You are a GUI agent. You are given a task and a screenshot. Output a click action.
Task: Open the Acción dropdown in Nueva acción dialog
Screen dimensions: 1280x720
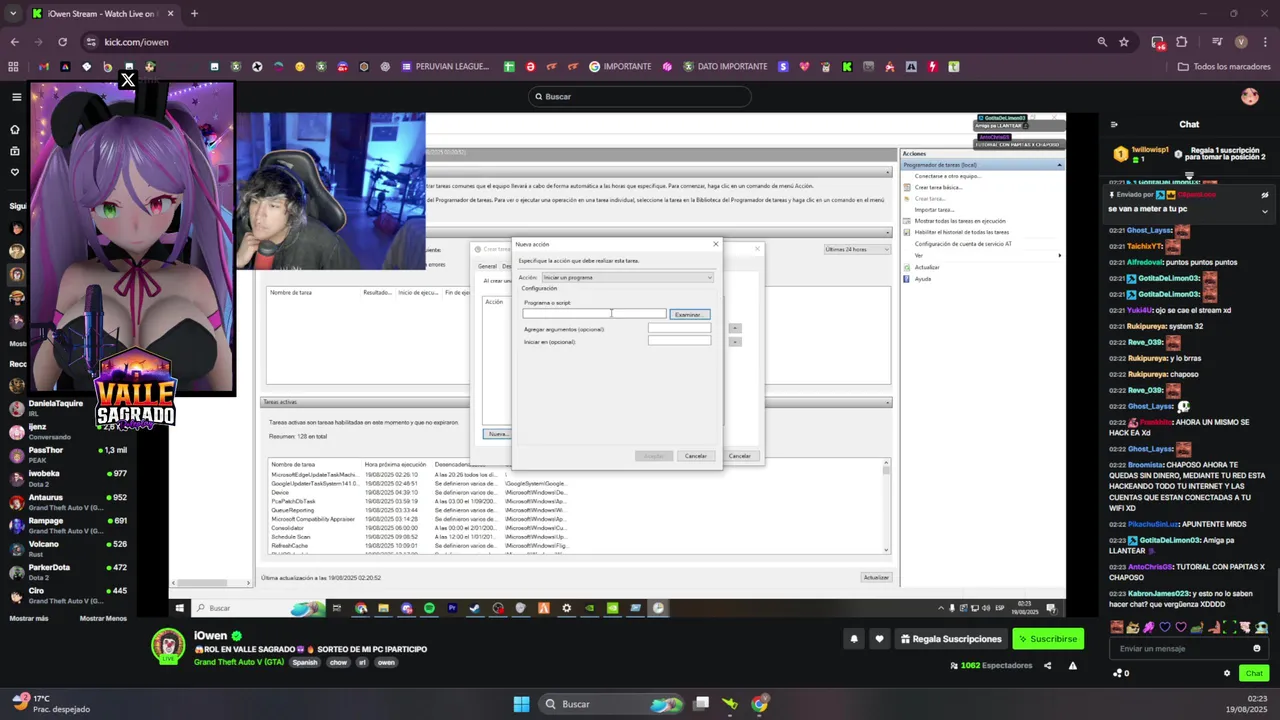pyautogui.click(x=627, y=277)
